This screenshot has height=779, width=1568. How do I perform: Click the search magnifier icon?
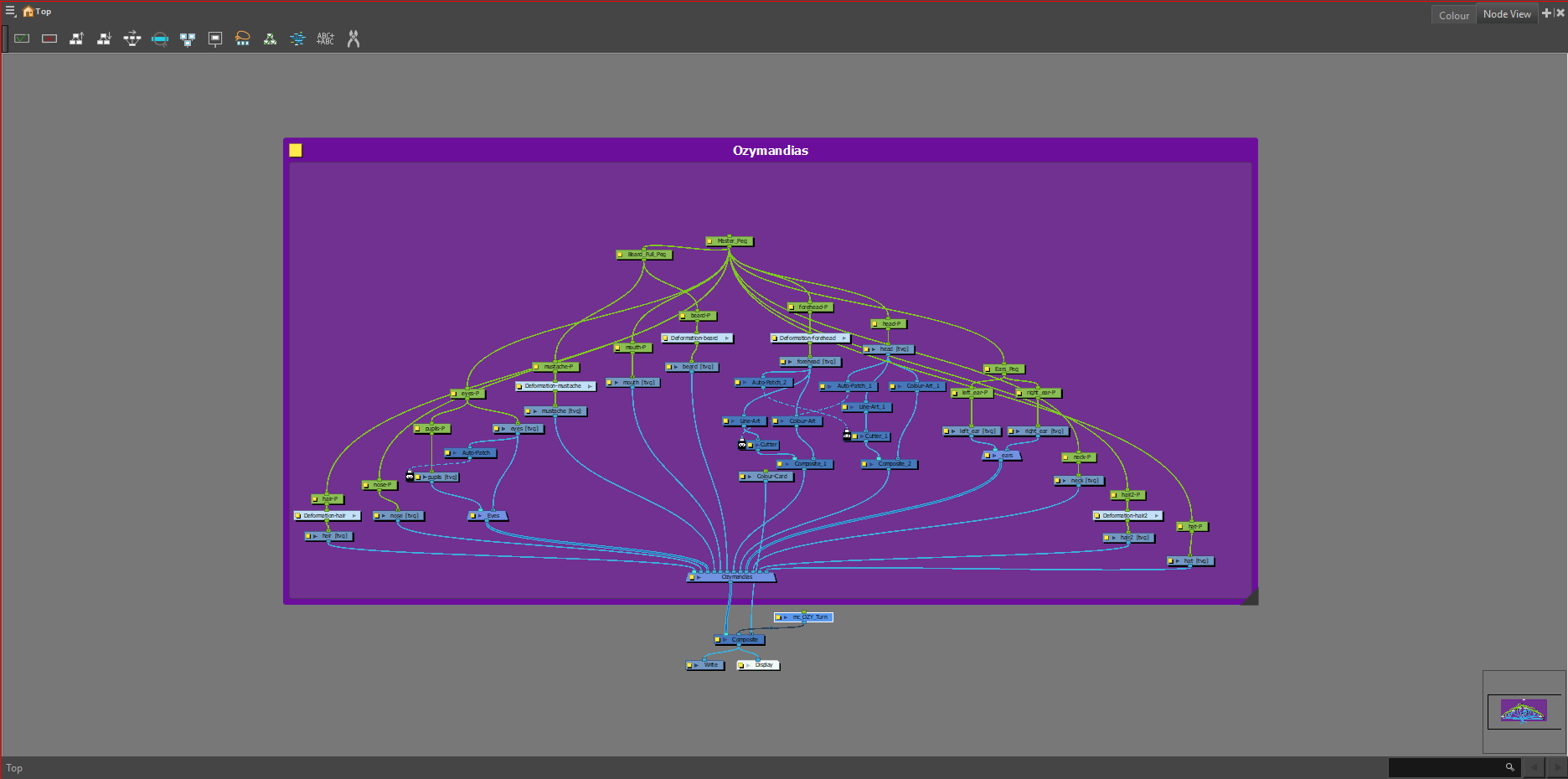(x=1510, y=766)
